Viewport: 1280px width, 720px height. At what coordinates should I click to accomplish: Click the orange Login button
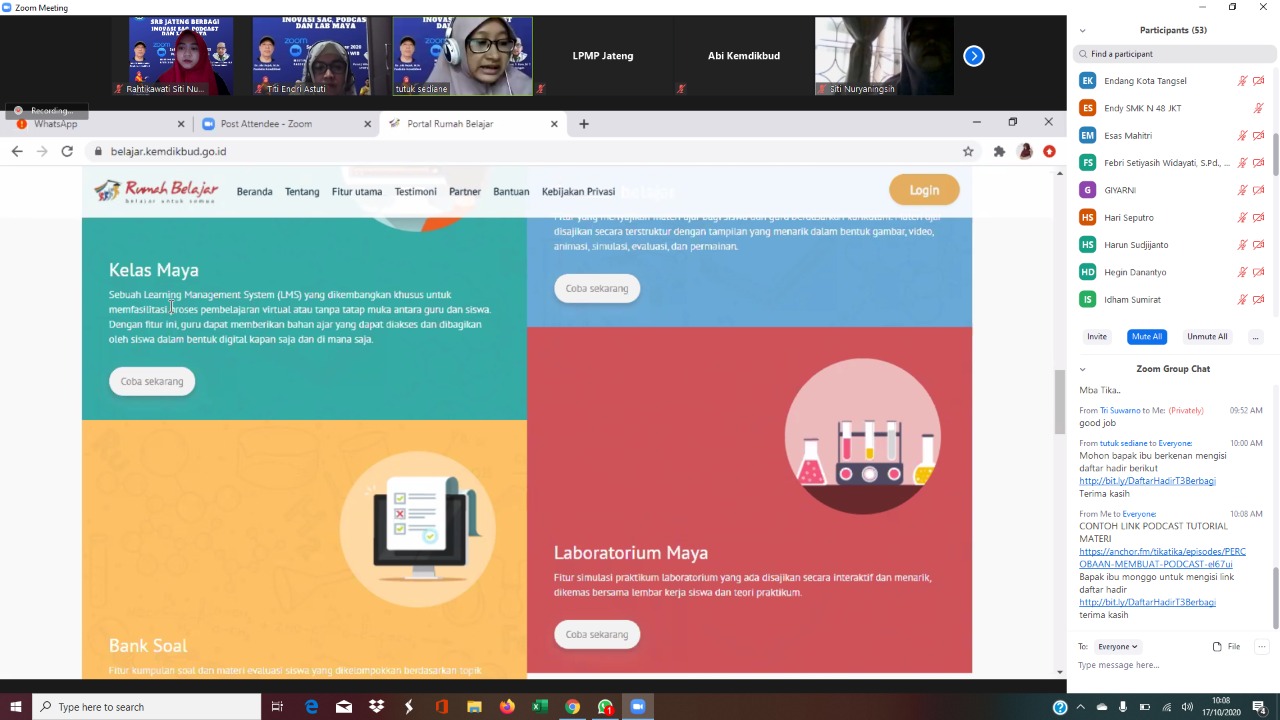[x=924, y=190]
